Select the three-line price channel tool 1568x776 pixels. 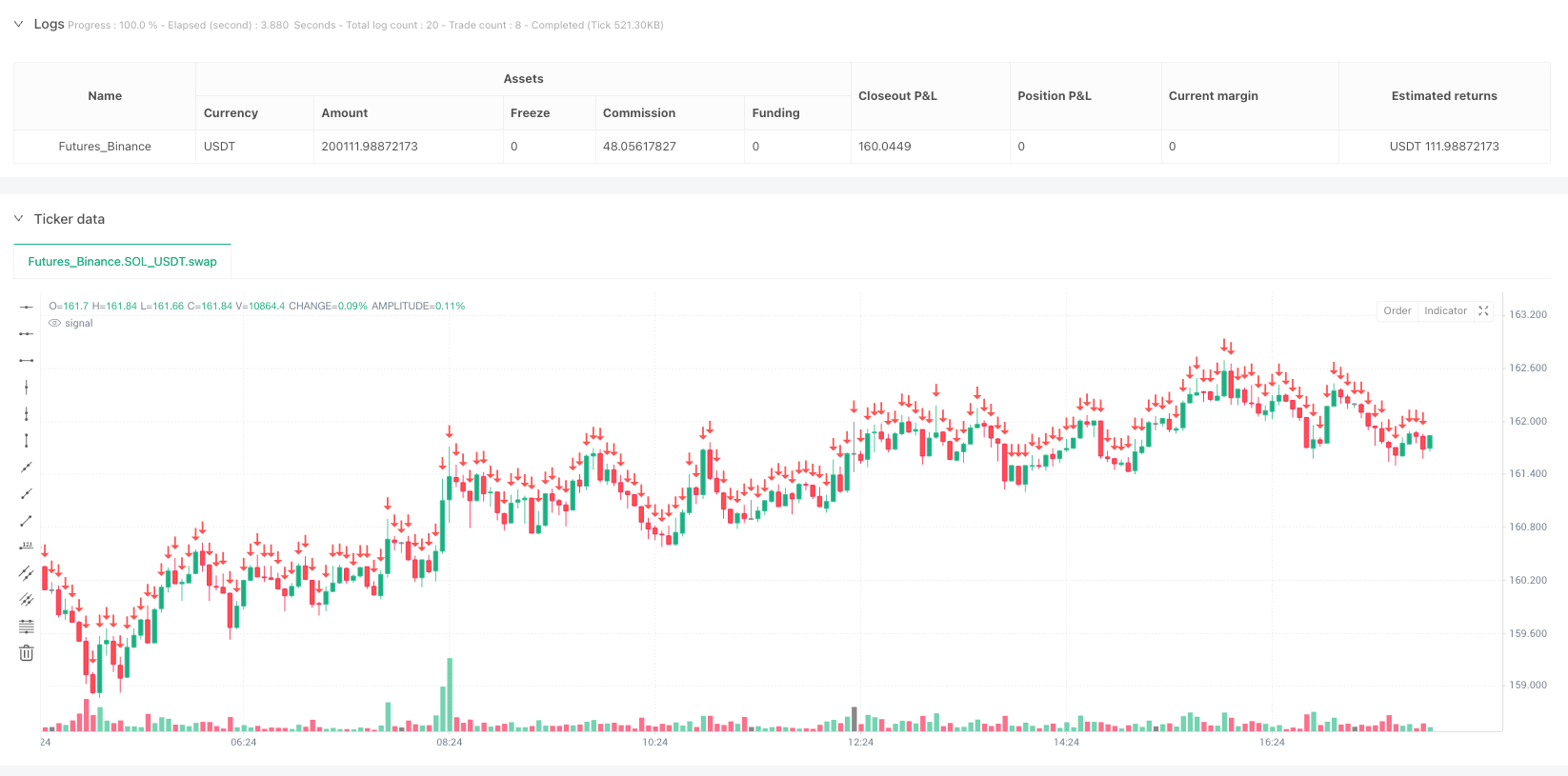[x=27, y=600]
